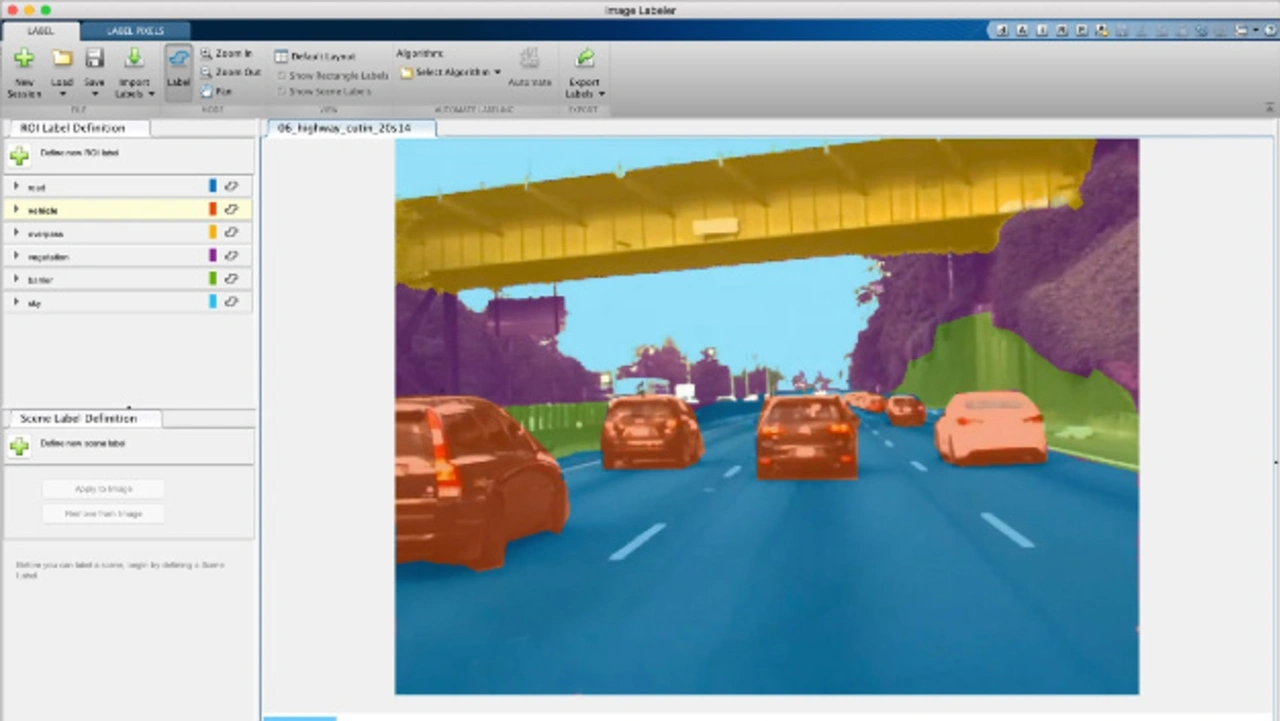
Task: Click the Zoom Out tool
Action: tap(229, 72)
